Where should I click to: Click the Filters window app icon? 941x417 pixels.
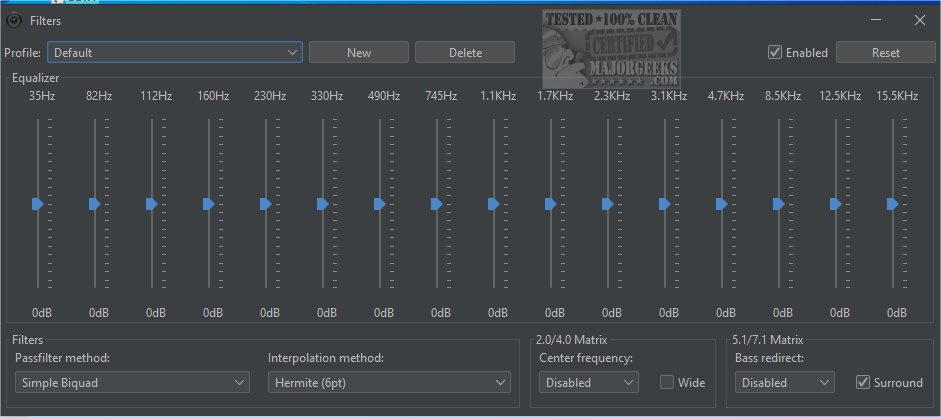point(14,21)
